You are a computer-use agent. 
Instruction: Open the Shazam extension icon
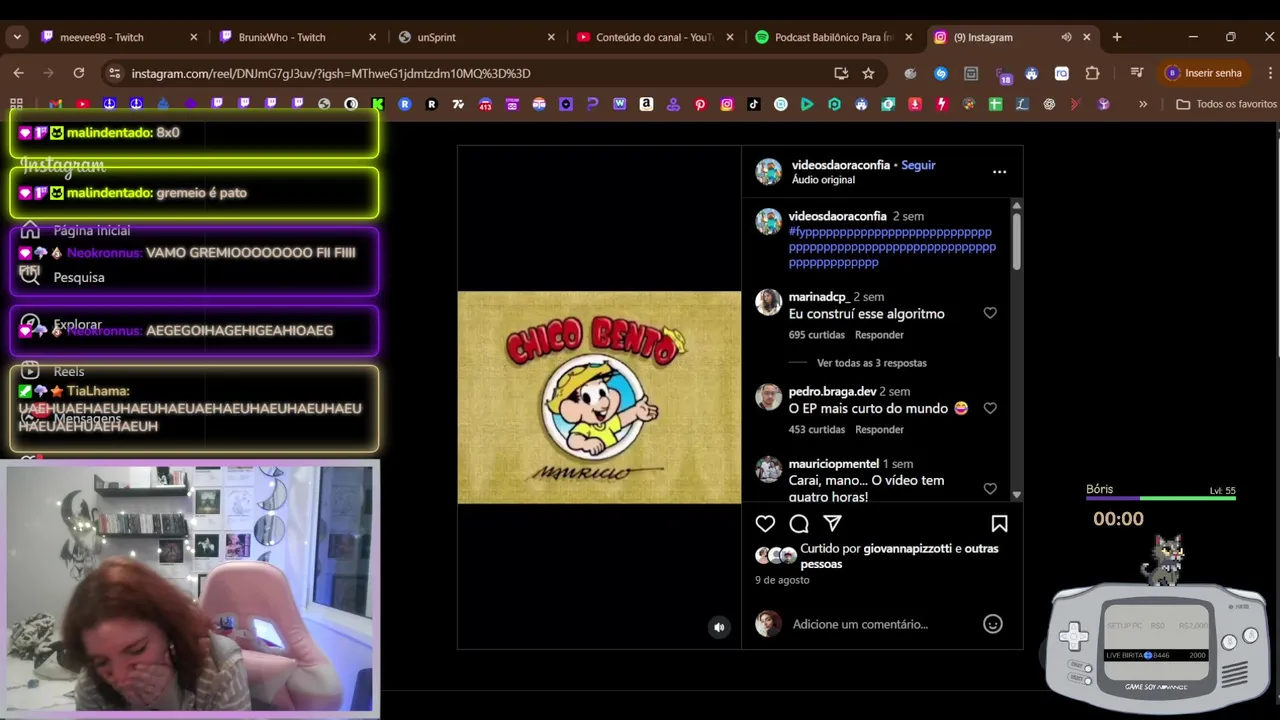940,73
